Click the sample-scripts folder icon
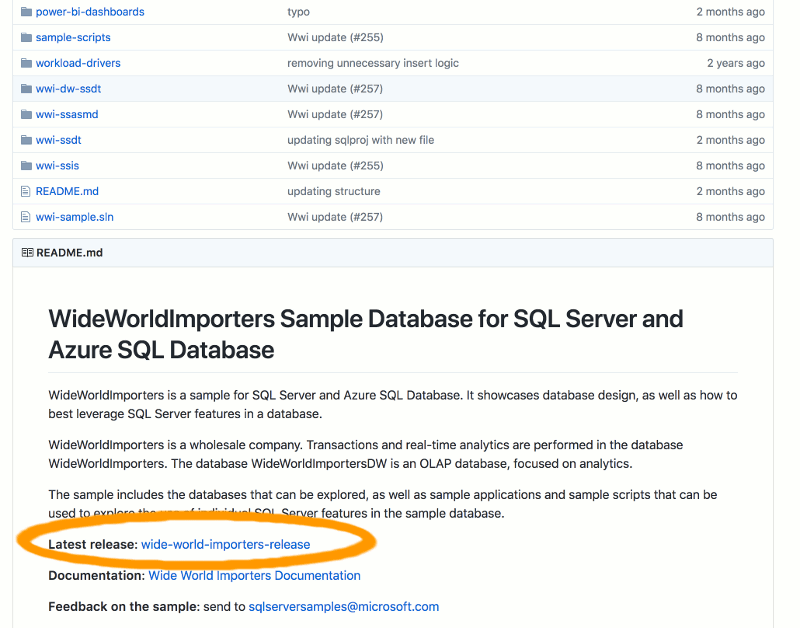This screenshot has width=800, height=628. (x=26, y=37)
